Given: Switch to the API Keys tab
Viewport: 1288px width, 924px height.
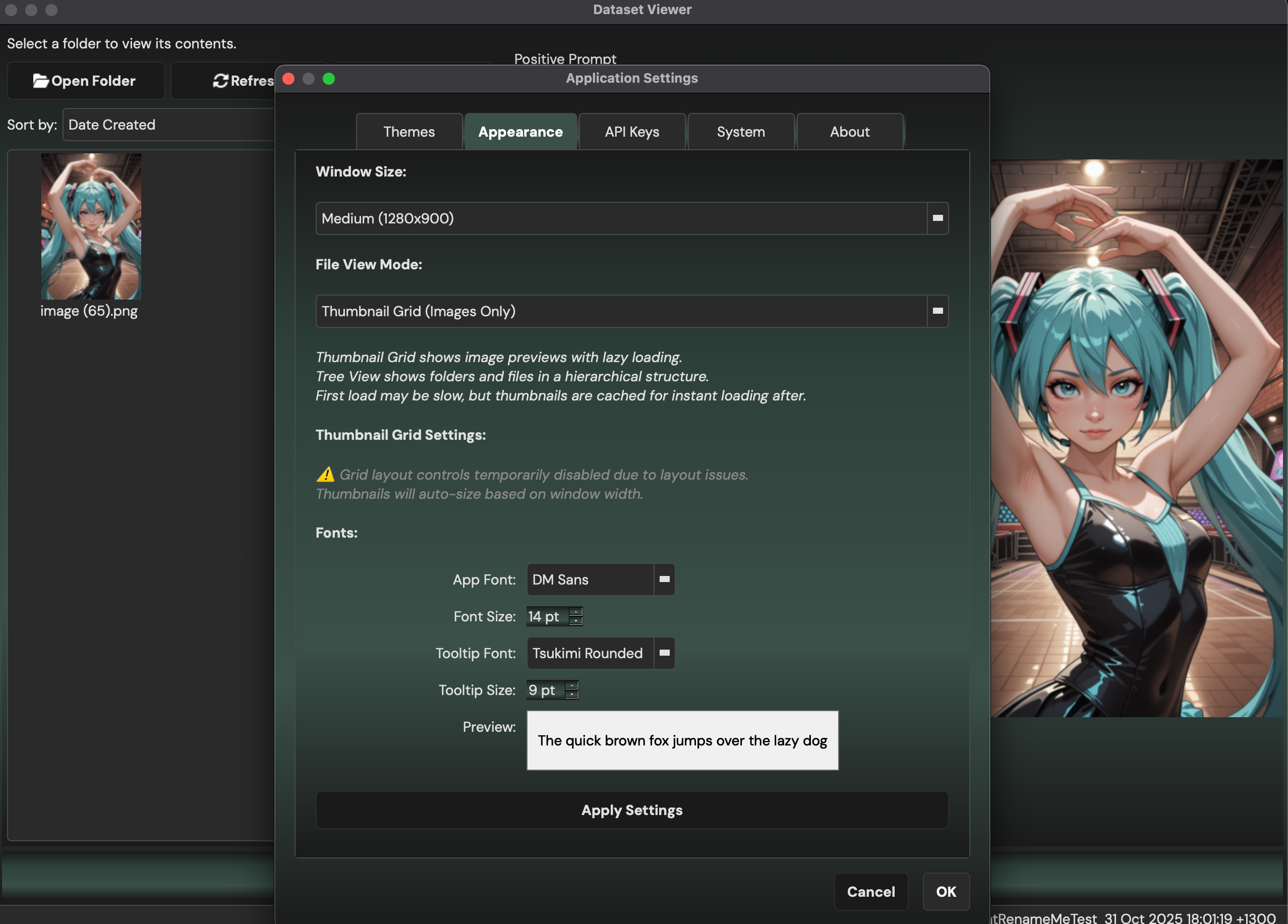Looking at the screenshot, I should 631,131.
